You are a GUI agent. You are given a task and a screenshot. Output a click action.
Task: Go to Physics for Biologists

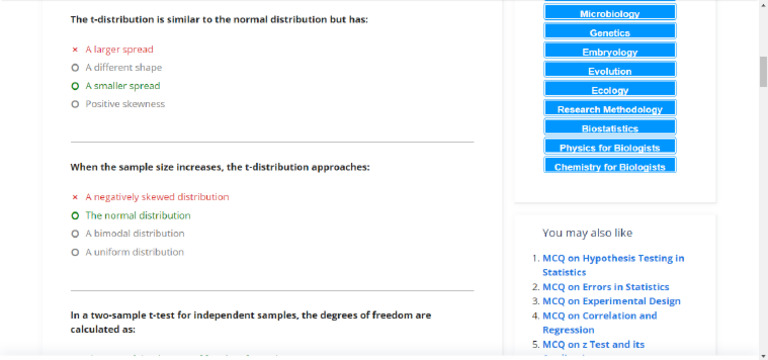tap(610, 146)
